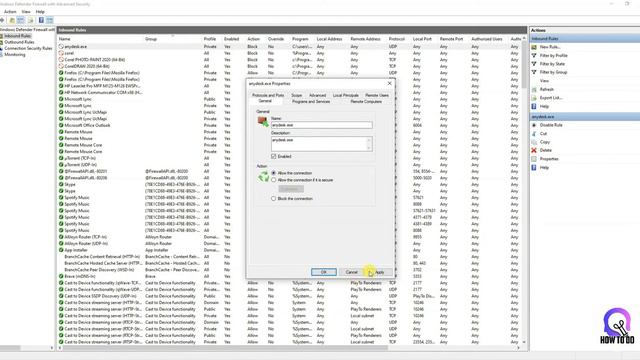
Task: Click the rules list horizontal scrollbar
Action: coord(225,348)
